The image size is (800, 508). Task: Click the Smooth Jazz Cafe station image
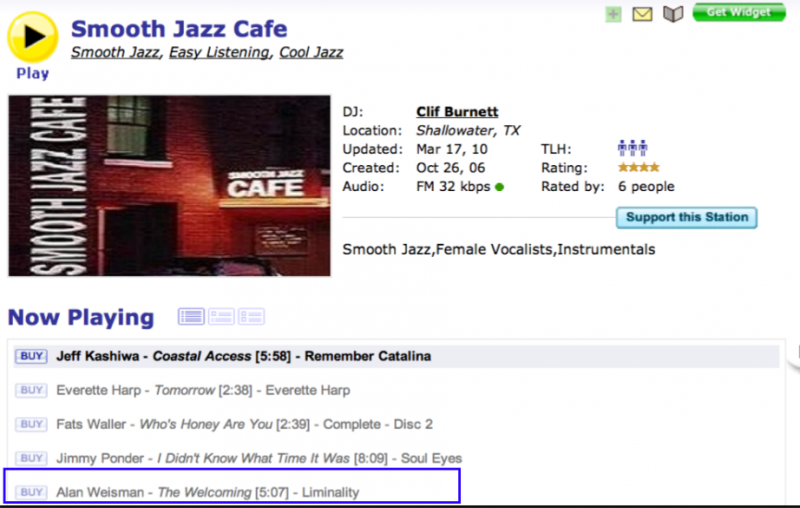coord(169,185)
